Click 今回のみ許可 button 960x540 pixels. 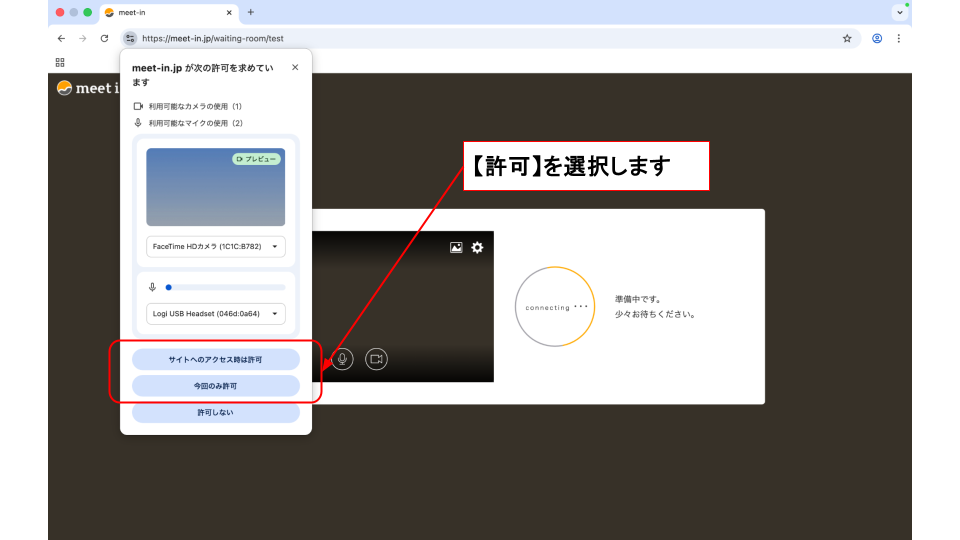tap(216, 385)
